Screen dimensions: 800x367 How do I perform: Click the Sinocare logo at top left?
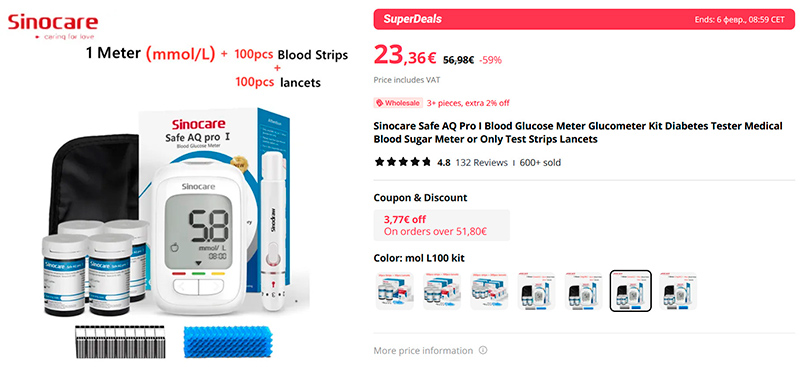point(52,26)
